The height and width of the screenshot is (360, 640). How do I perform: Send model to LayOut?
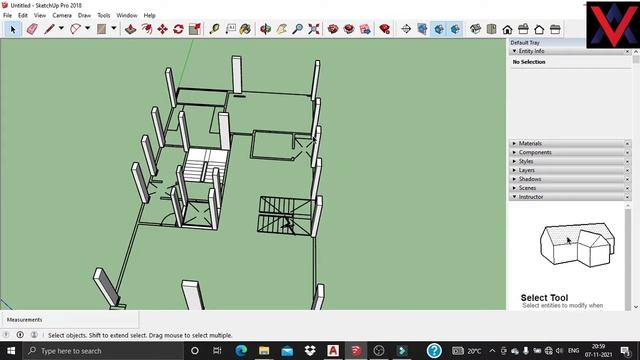(x=365, y=29)
